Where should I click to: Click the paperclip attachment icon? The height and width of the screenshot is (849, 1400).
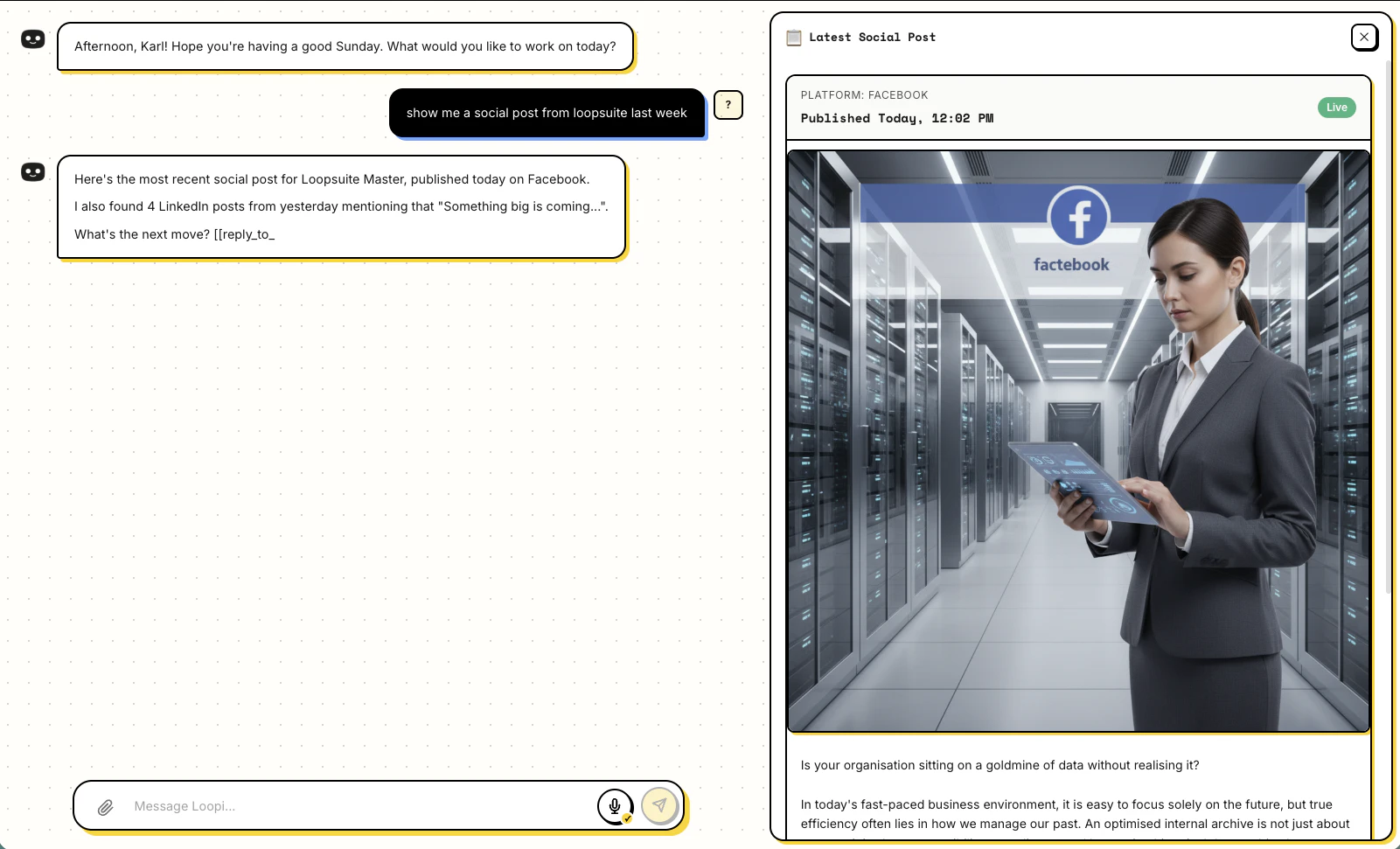click(x=106, y=806)
